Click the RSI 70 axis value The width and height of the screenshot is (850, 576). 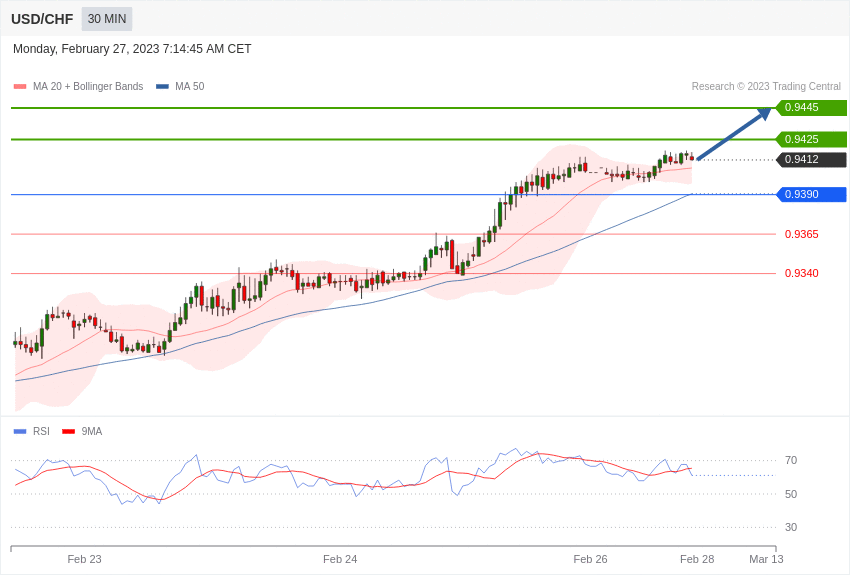point(791,460)
